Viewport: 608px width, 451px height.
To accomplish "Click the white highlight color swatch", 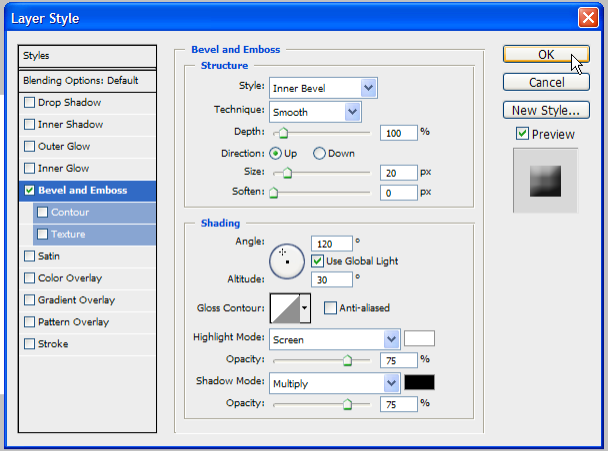I will pos(419,338).
